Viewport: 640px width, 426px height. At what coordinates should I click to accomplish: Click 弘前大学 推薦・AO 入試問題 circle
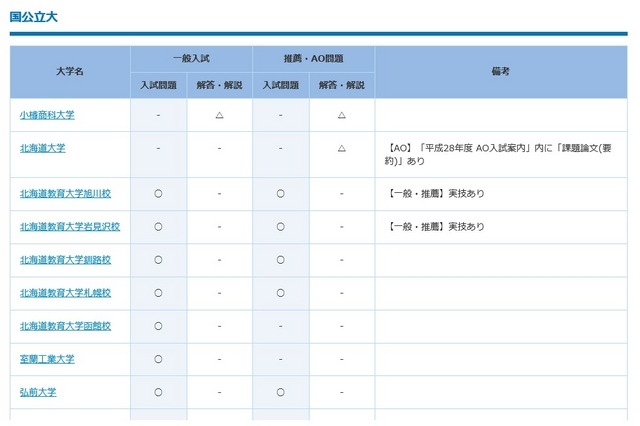click(281, 392)
